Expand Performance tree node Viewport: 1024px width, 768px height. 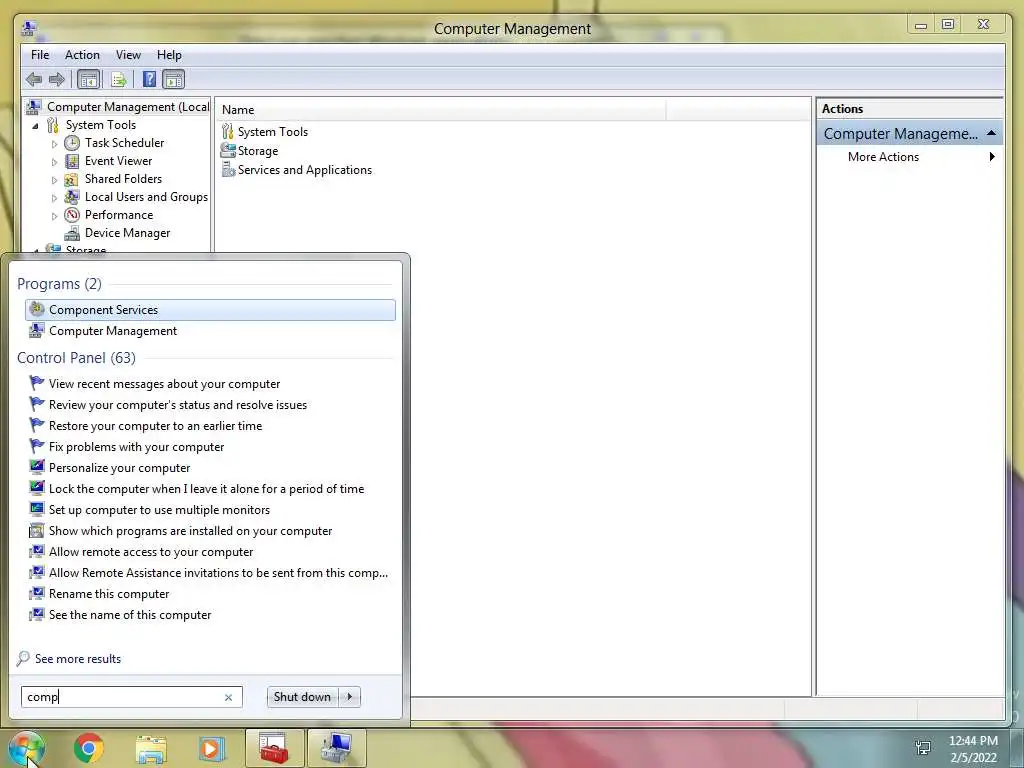pos(54,216)
